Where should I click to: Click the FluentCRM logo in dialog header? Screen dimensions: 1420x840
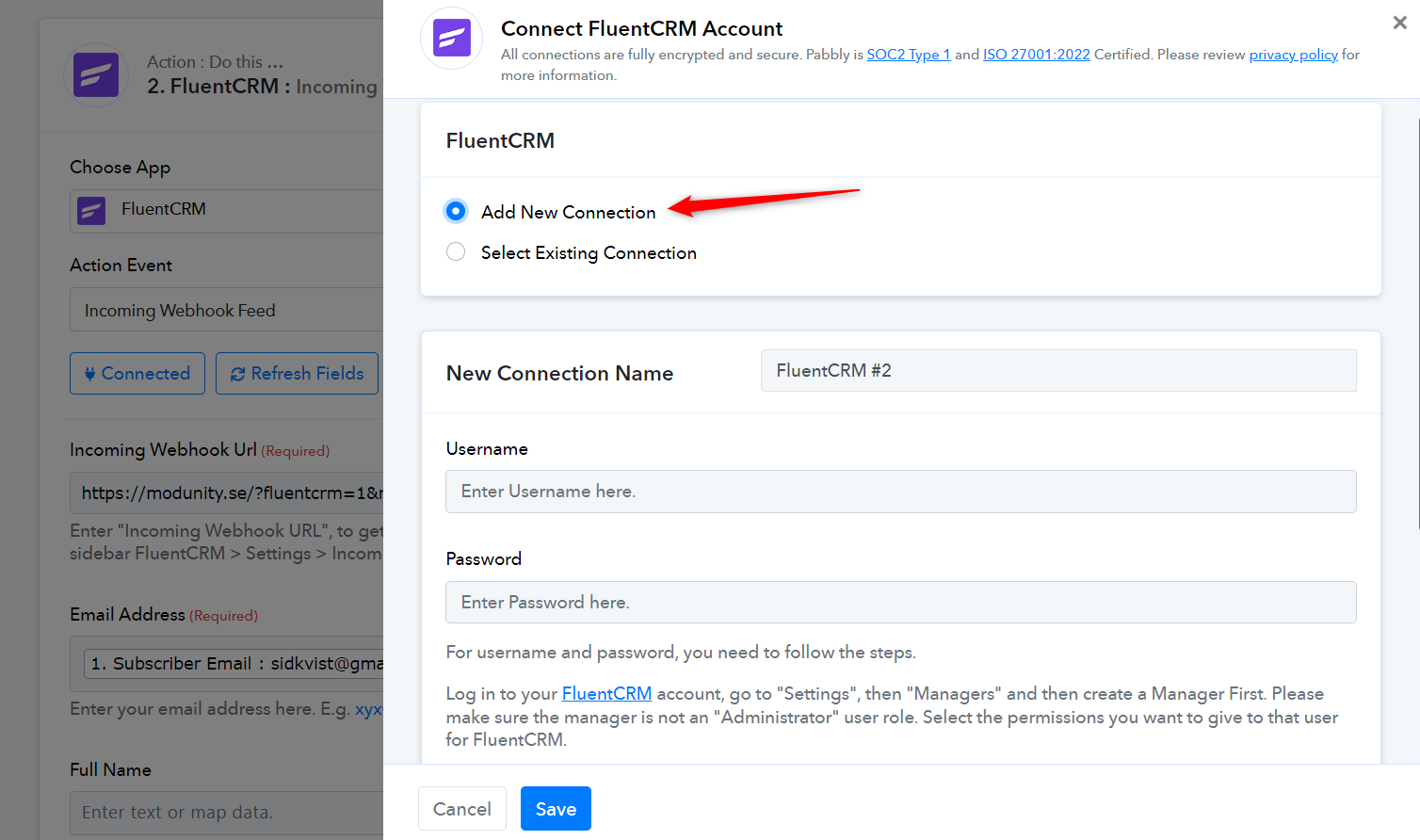pyautogui.click(x=451, y=39)
